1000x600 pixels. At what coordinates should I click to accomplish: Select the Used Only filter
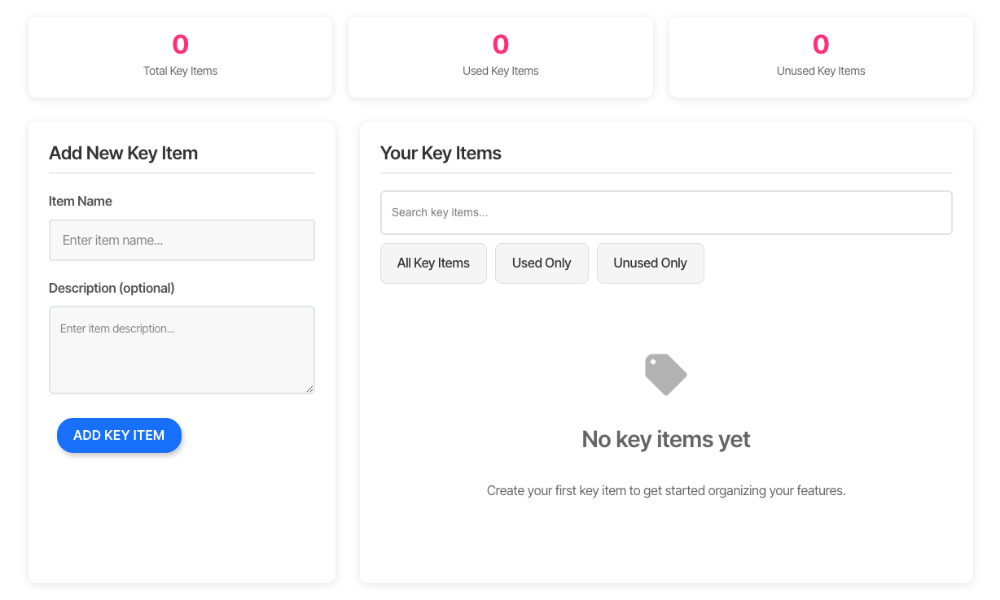[541, 263]
